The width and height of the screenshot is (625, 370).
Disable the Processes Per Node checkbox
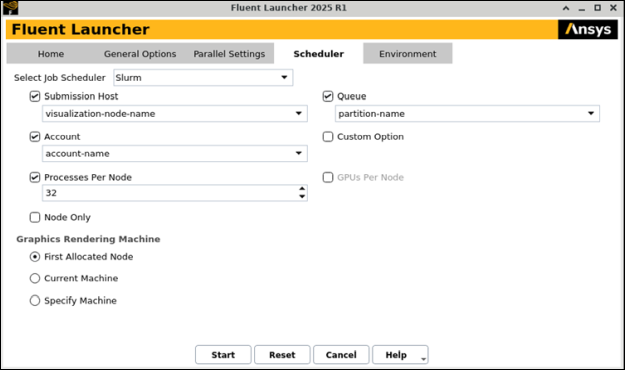tap(35, 177)
